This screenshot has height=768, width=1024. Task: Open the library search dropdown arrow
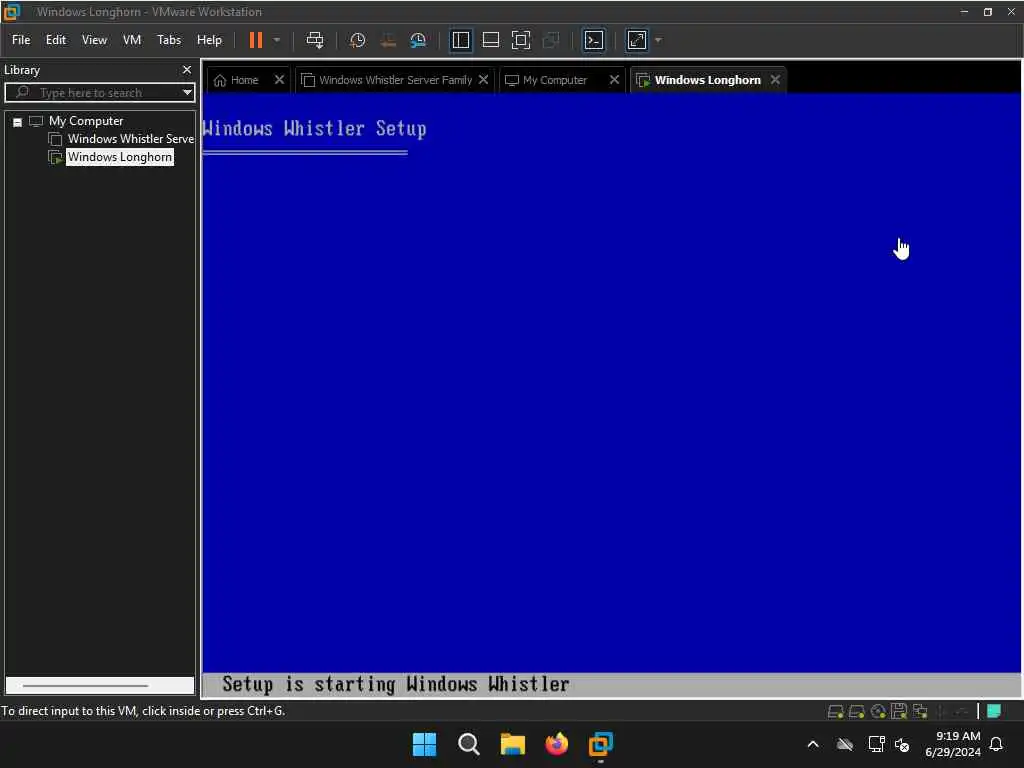pos(187,93)
